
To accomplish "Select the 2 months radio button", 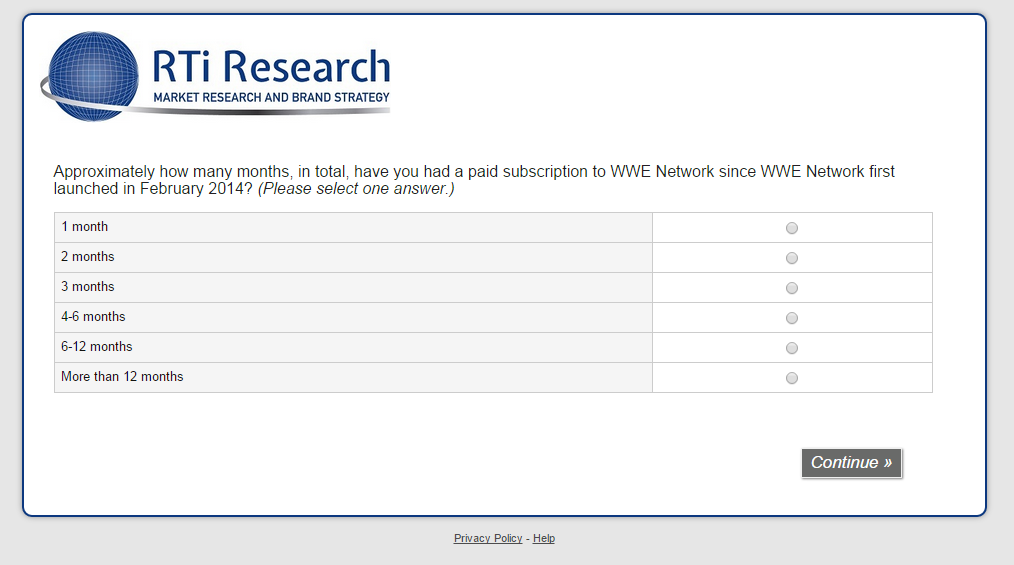I will pyautogui.click(x=792, y=258).
